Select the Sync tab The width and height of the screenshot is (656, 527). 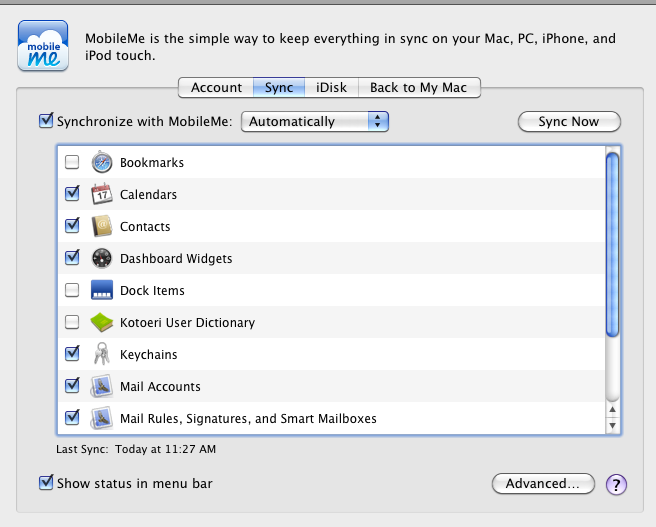279,87
